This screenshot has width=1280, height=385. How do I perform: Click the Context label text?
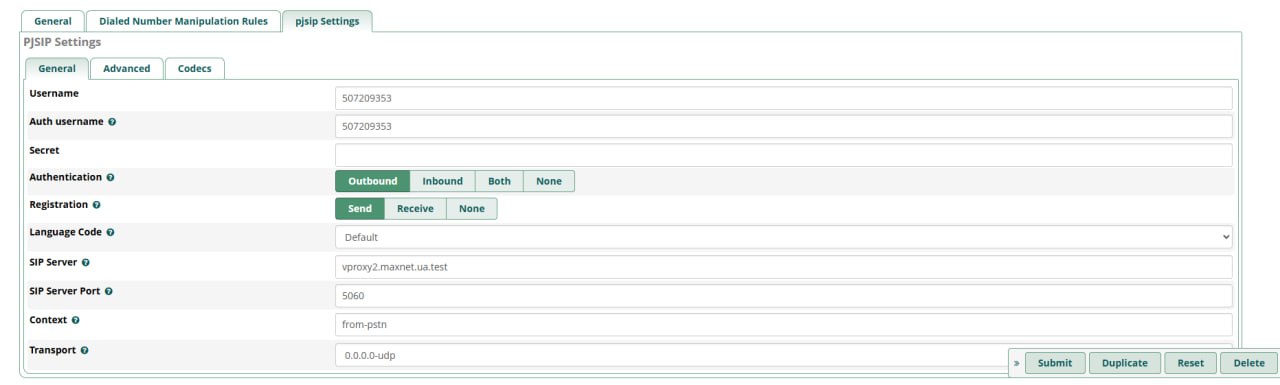point(49,320)
